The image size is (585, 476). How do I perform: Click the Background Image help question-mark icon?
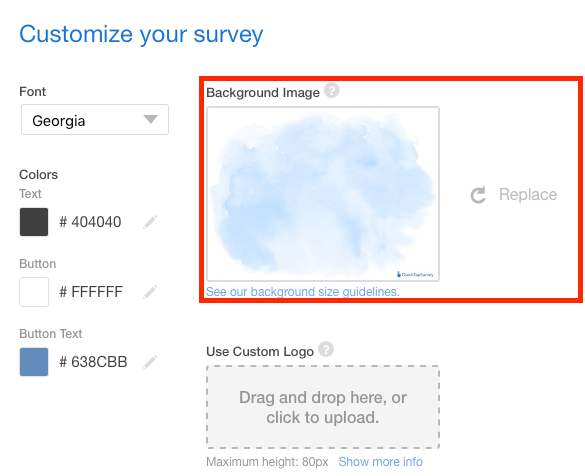pos(331,90)
